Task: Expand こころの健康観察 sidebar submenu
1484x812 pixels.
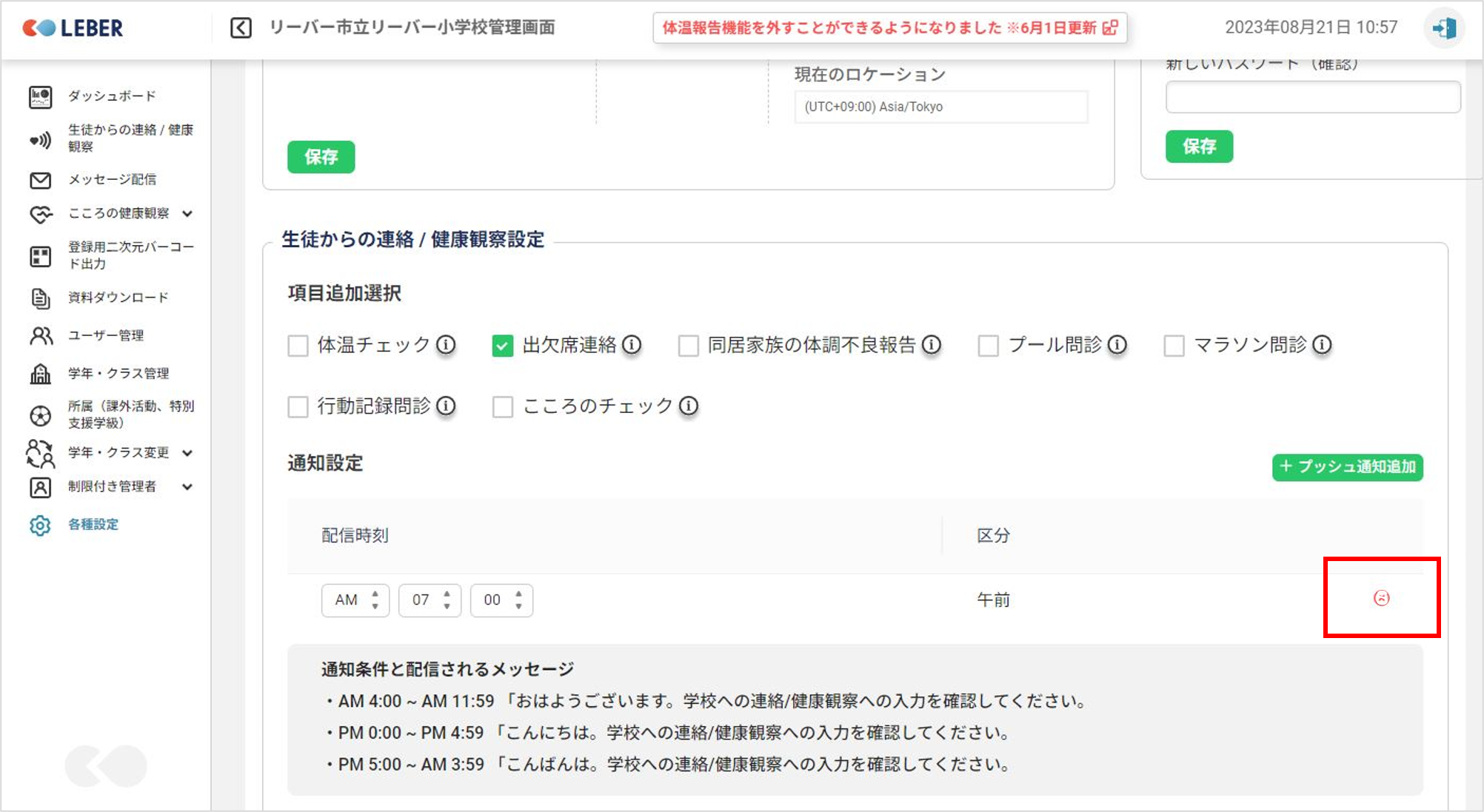Action: coord(187,214)
